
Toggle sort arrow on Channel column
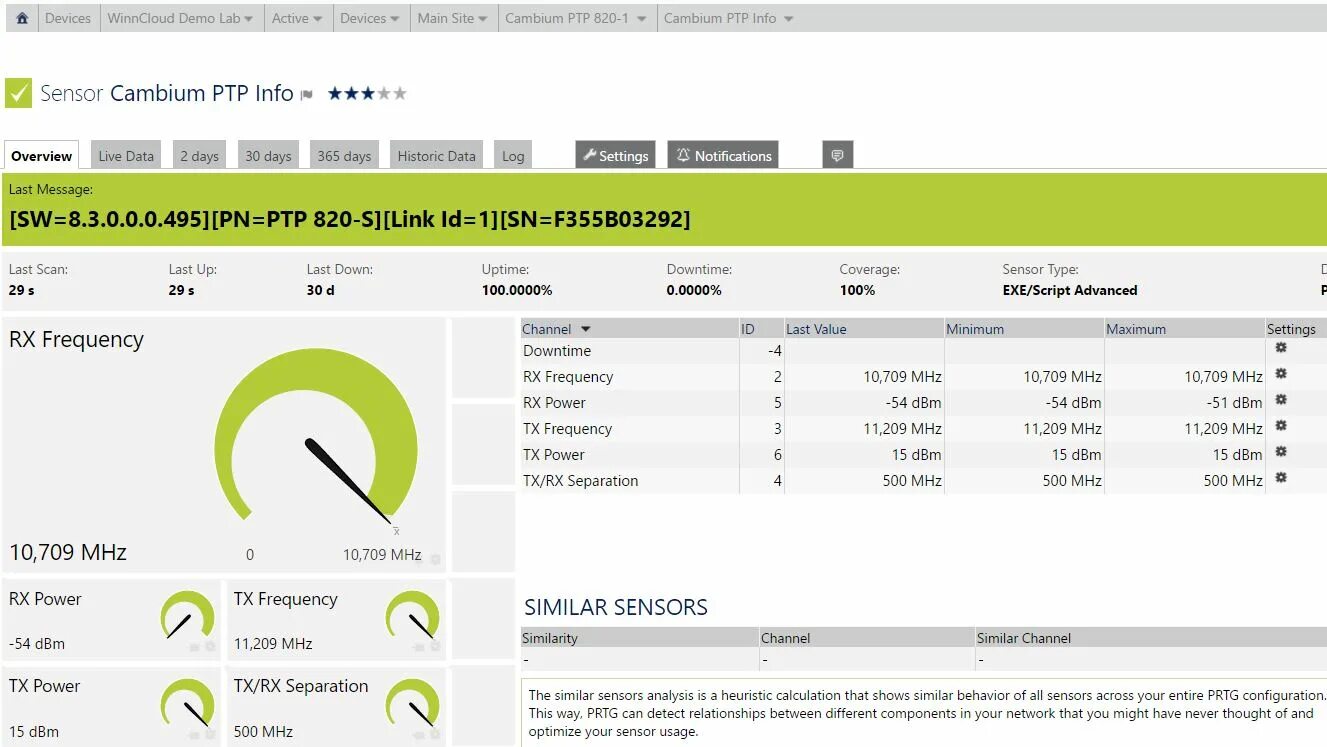[x=586, y=329]
